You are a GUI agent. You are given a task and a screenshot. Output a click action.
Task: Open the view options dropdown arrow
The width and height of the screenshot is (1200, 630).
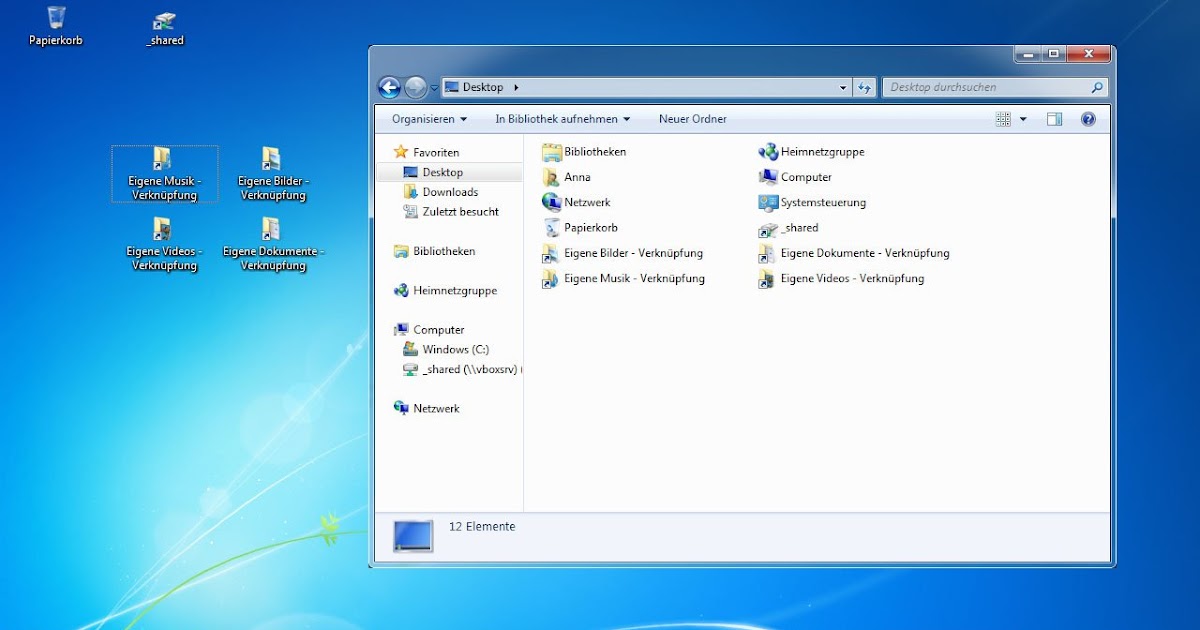(1023, 119)
